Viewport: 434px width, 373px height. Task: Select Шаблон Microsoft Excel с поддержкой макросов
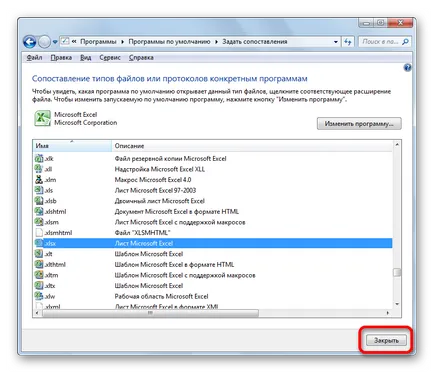[213, 275]
